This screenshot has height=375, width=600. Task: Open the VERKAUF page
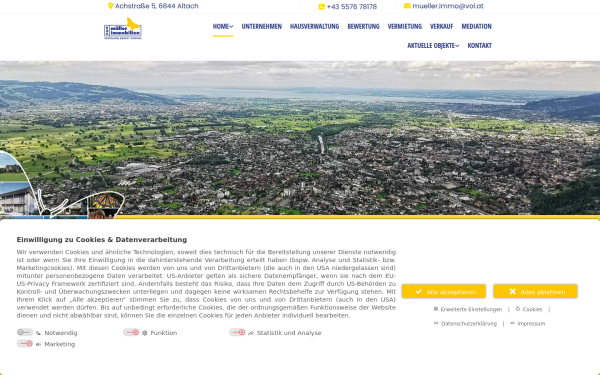(441, 26)
